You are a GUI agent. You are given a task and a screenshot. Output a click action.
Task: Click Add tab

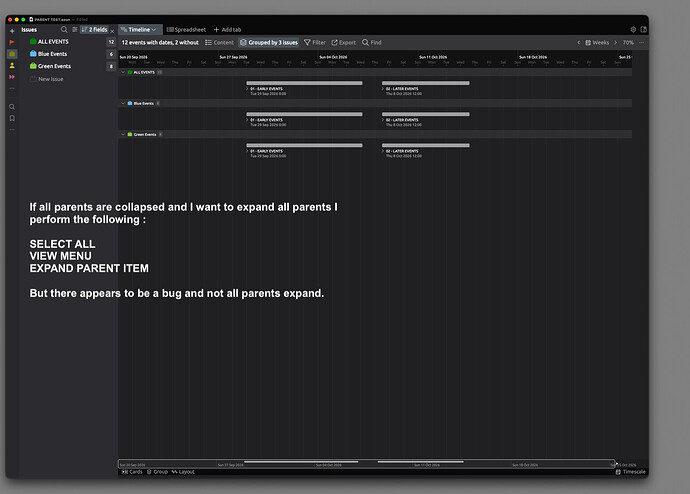[228, 29]
